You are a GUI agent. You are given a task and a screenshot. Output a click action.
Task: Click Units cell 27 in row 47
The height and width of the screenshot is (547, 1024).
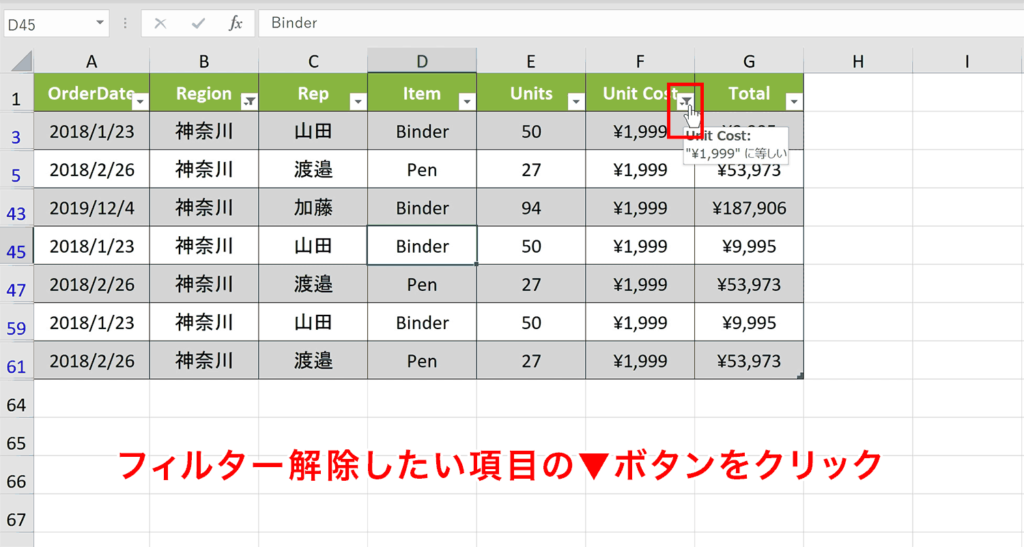(x=531, y=284)
